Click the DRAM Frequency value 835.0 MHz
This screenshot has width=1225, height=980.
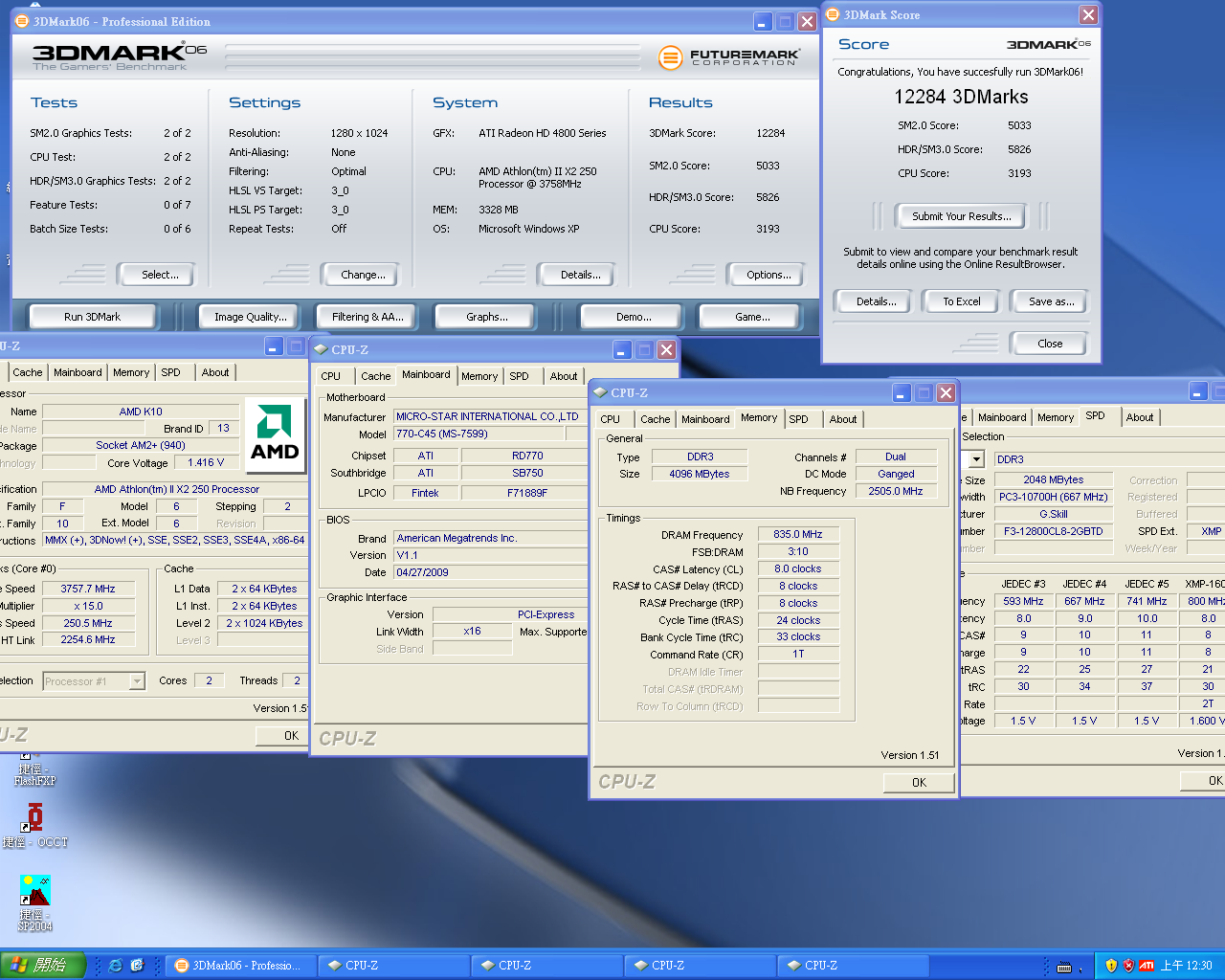point(798,534)
